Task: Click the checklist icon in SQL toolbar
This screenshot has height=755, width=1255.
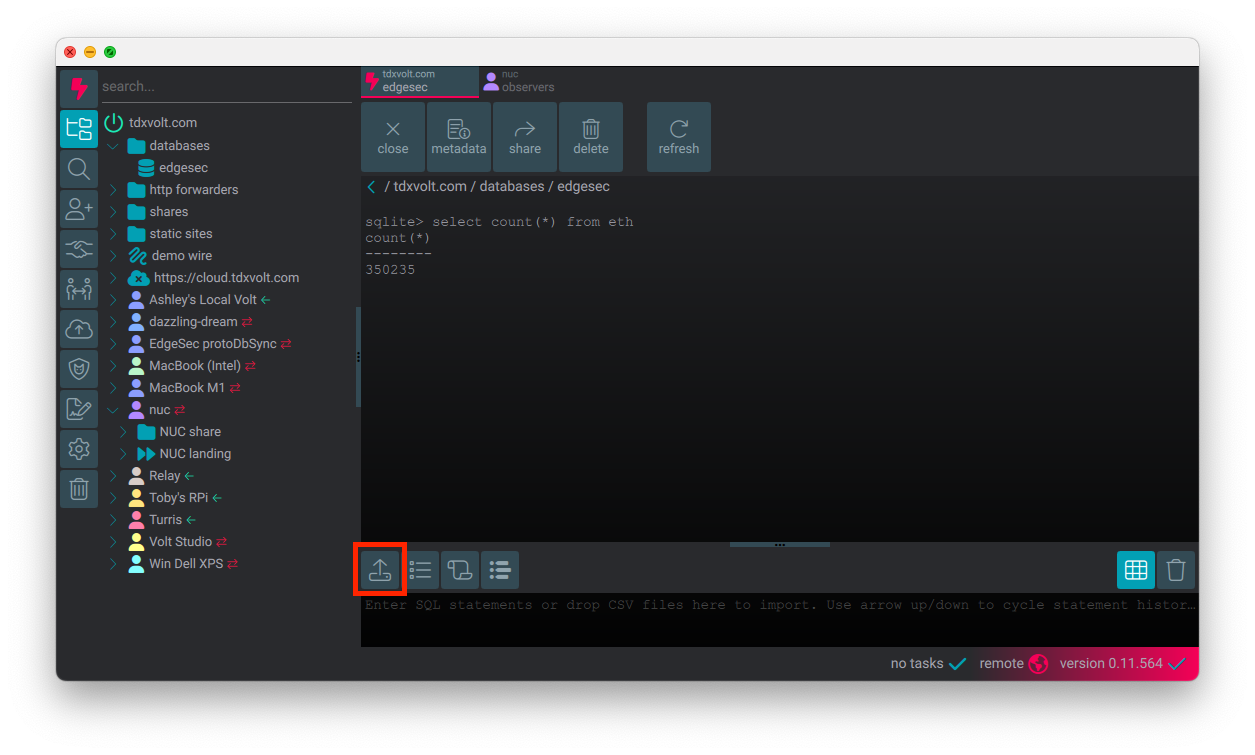Action: [x=420, y=570]
